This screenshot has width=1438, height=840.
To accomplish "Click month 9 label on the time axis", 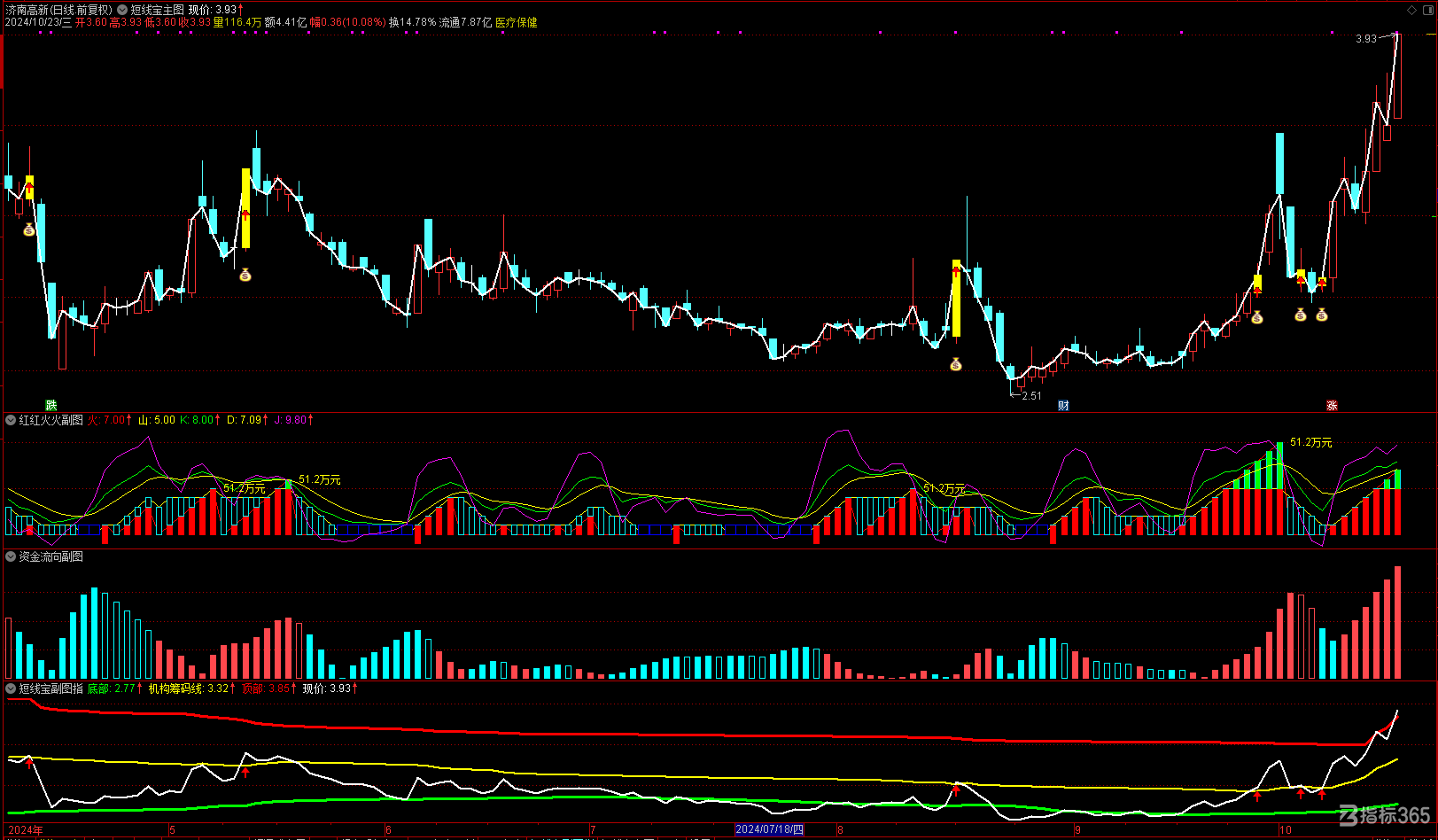I will pos(1077,830).
